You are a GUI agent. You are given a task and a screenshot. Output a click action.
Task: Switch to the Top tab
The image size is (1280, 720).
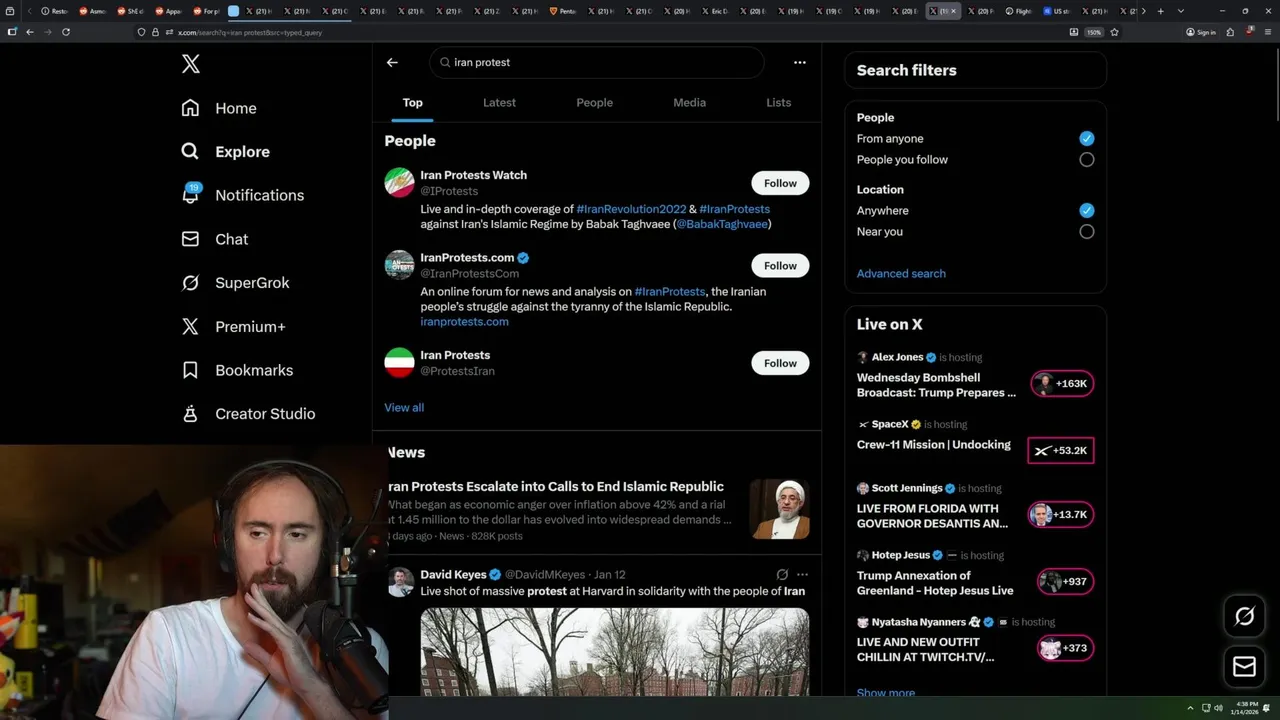[x=413, y=103]
